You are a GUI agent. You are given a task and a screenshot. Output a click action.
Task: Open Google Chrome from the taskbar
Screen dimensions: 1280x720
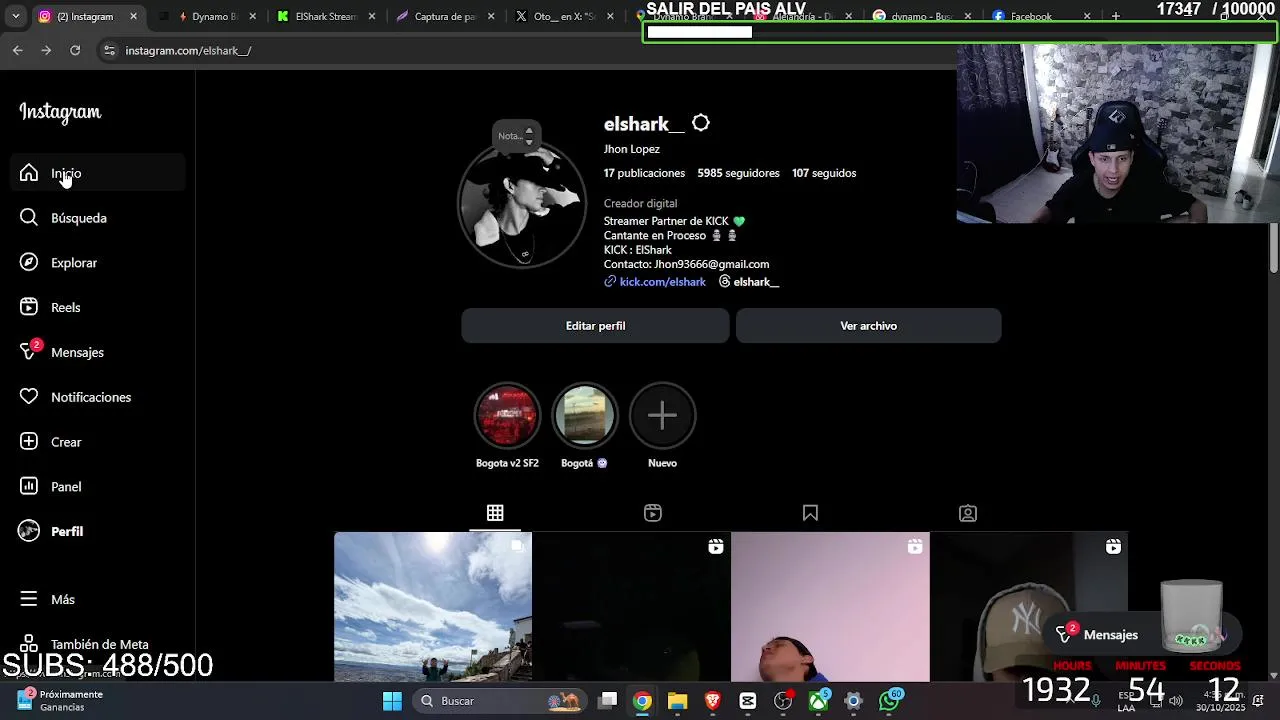point(642,701)
